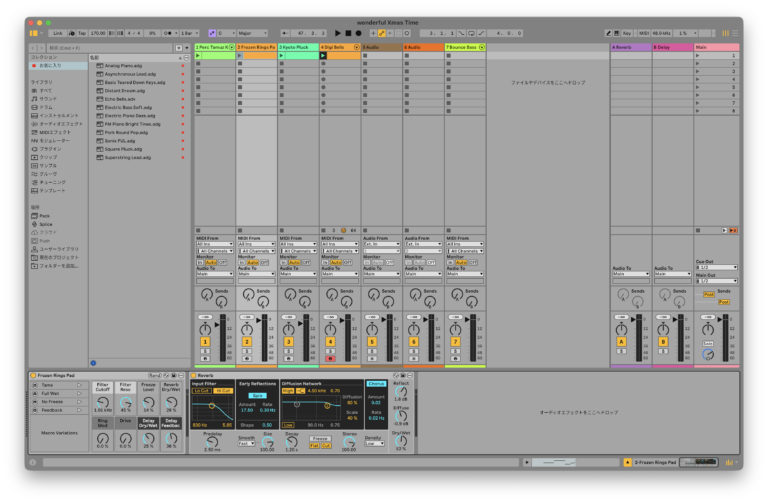Start playback with the Play button
Viewport: 768px width, 503px height.
(337, 33)
